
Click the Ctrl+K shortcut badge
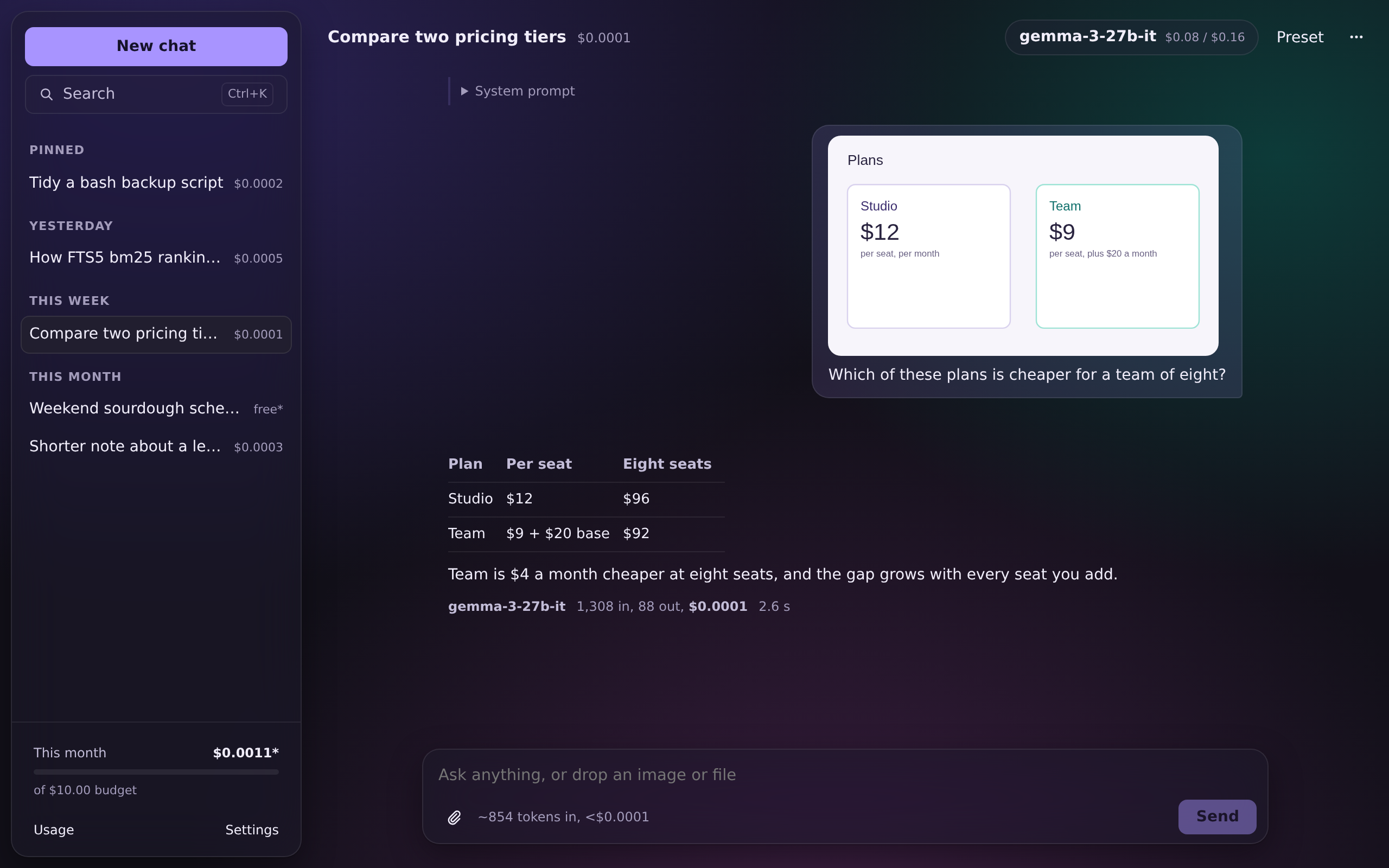[247, 94]
